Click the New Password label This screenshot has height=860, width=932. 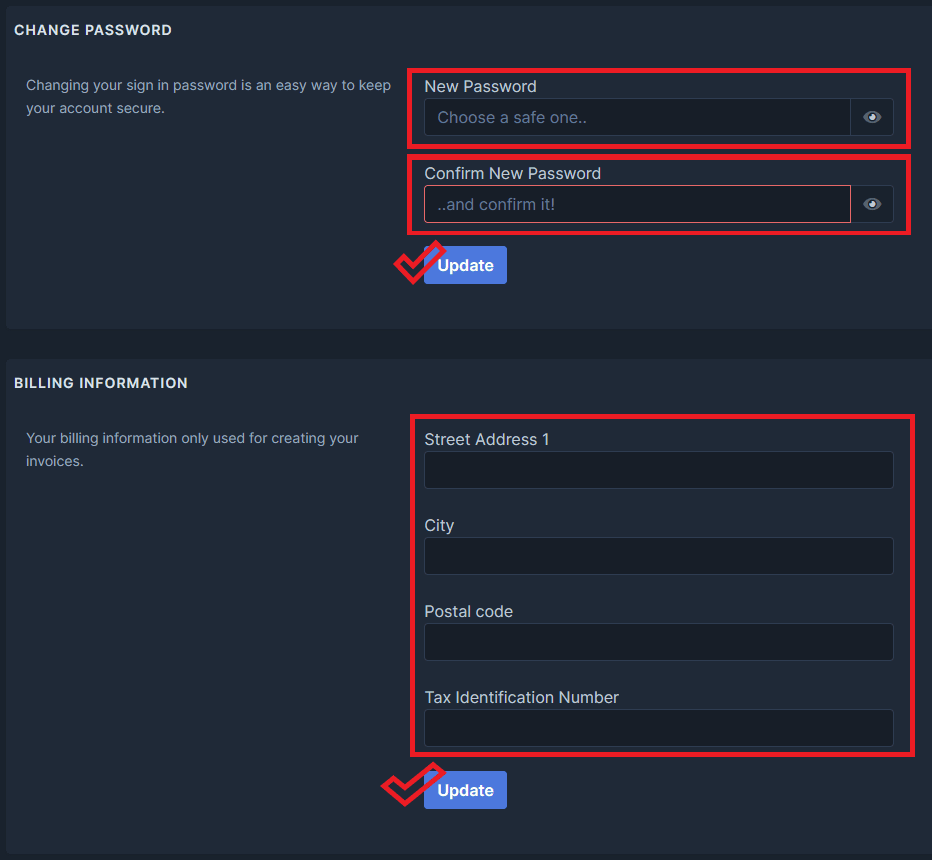click(x=480, y=87)
